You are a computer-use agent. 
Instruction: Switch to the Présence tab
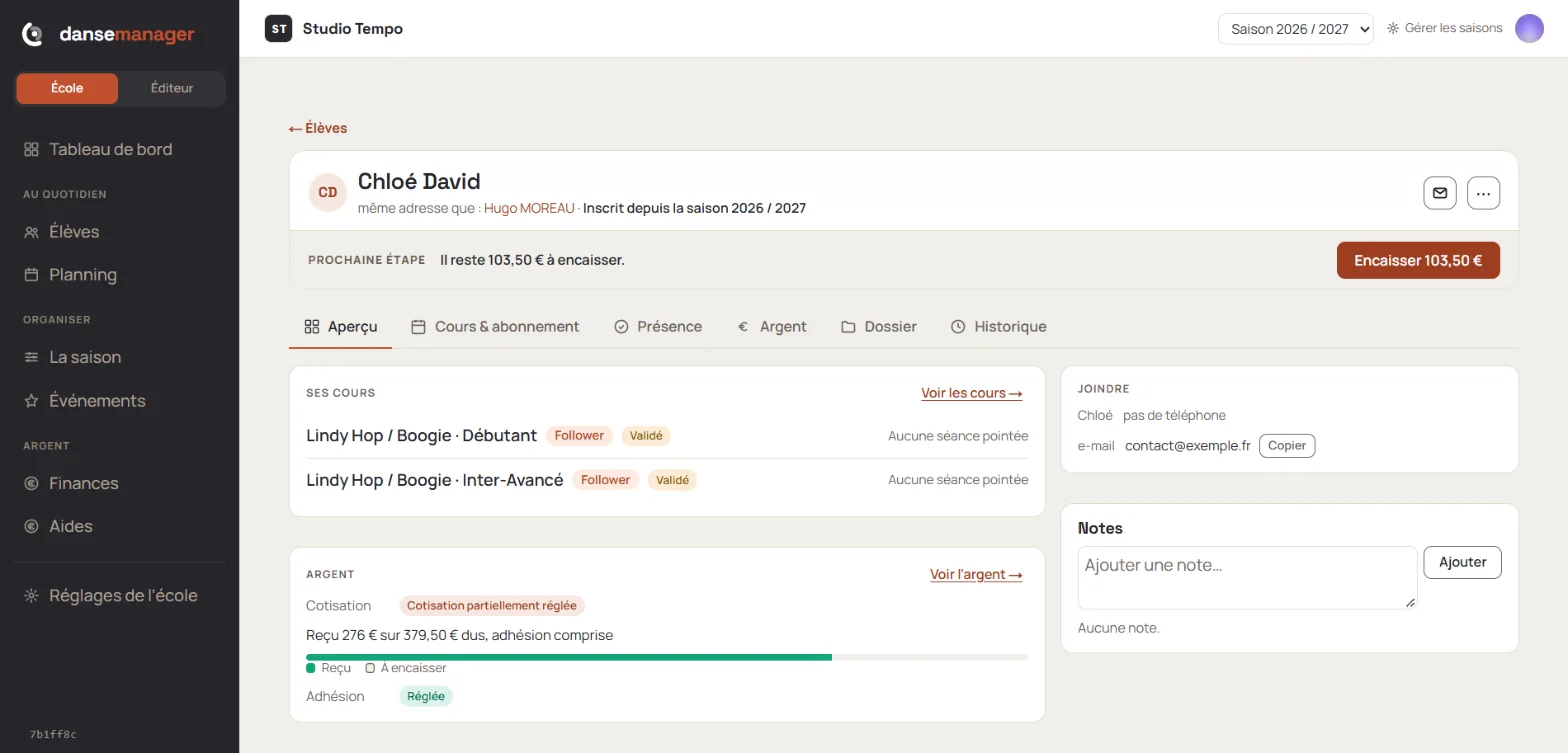[x=658, y=327]
